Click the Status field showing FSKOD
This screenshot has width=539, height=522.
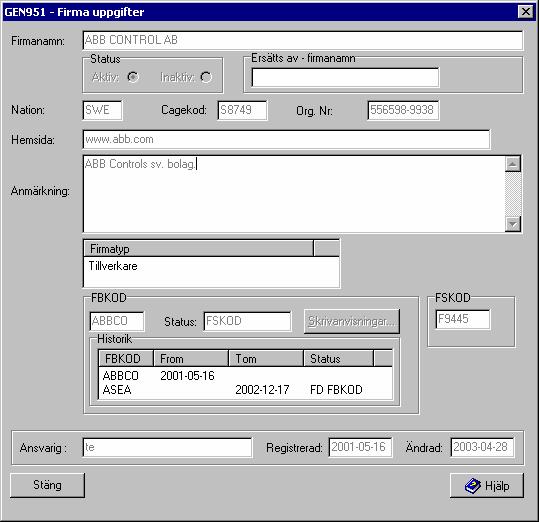[x=247, y=321]
